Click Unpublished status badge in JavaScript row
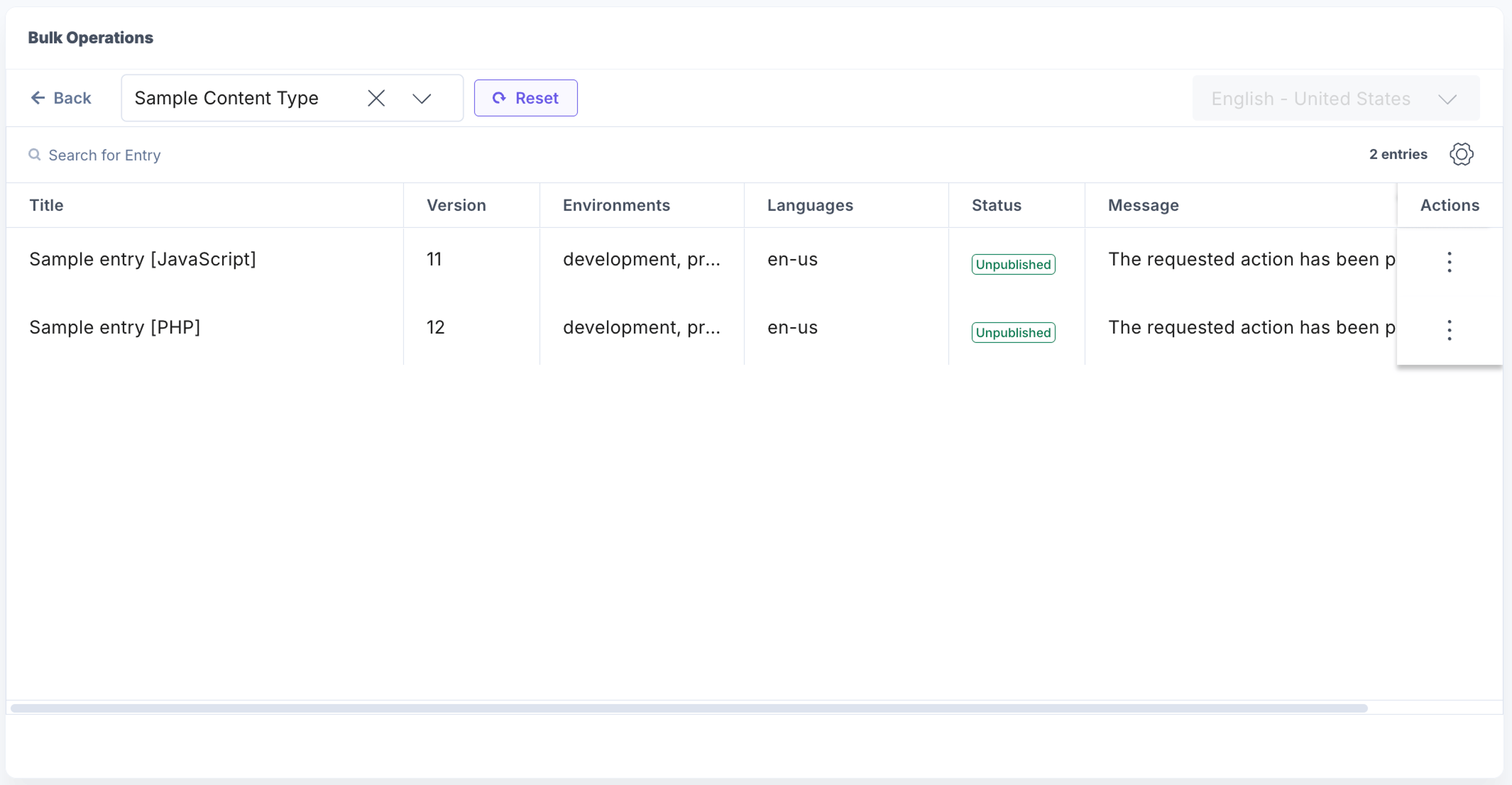This screenshot has width=1512, height=785. 1013,265
